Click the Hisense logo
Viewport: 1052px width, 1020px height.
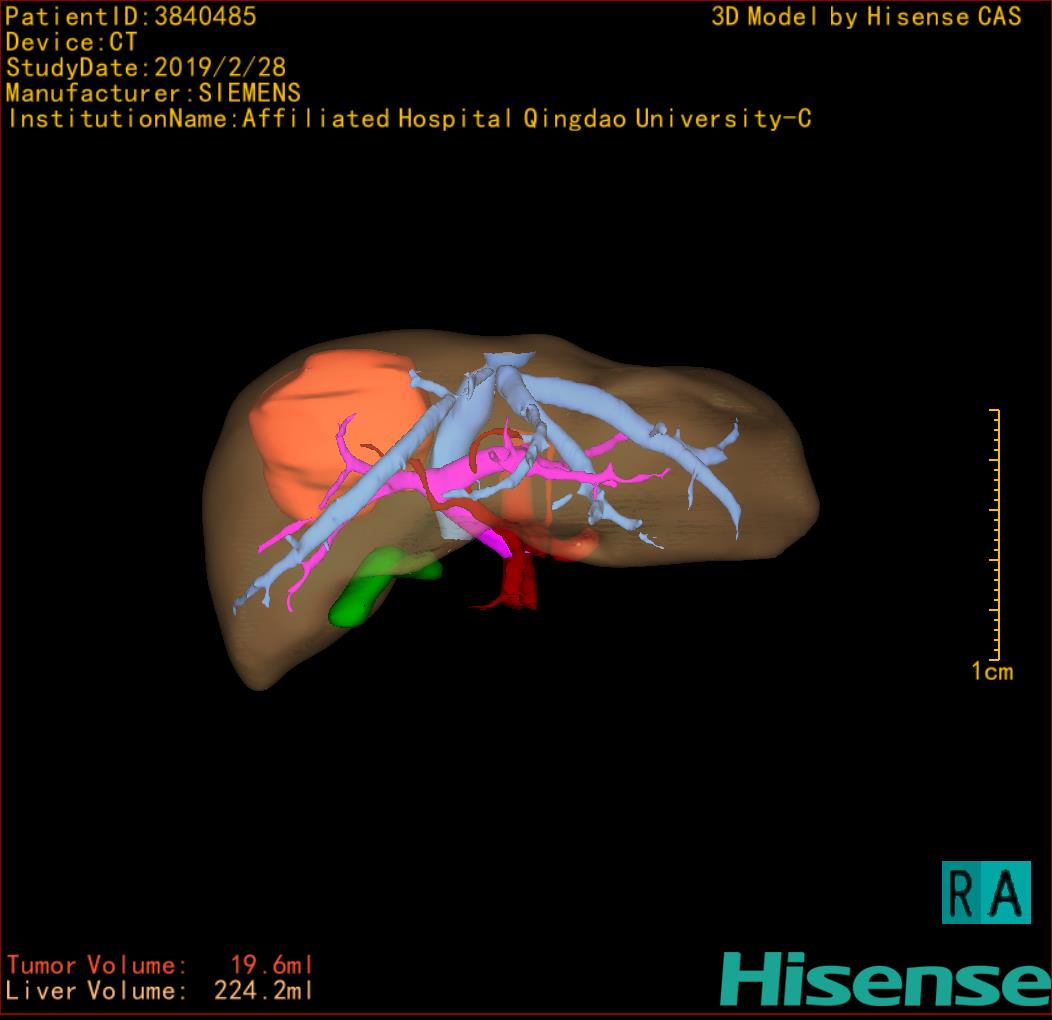[x=884, y=978]
